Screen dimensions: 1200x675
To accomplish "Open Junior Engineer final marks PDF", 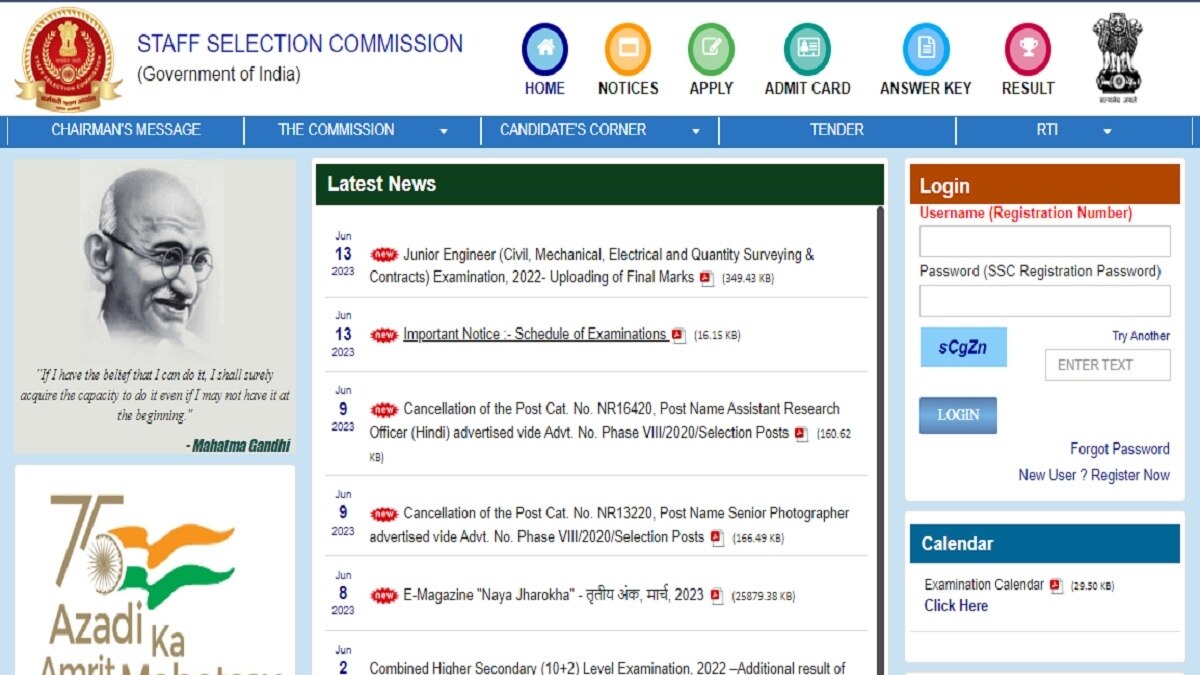I will tap(706, 278).
